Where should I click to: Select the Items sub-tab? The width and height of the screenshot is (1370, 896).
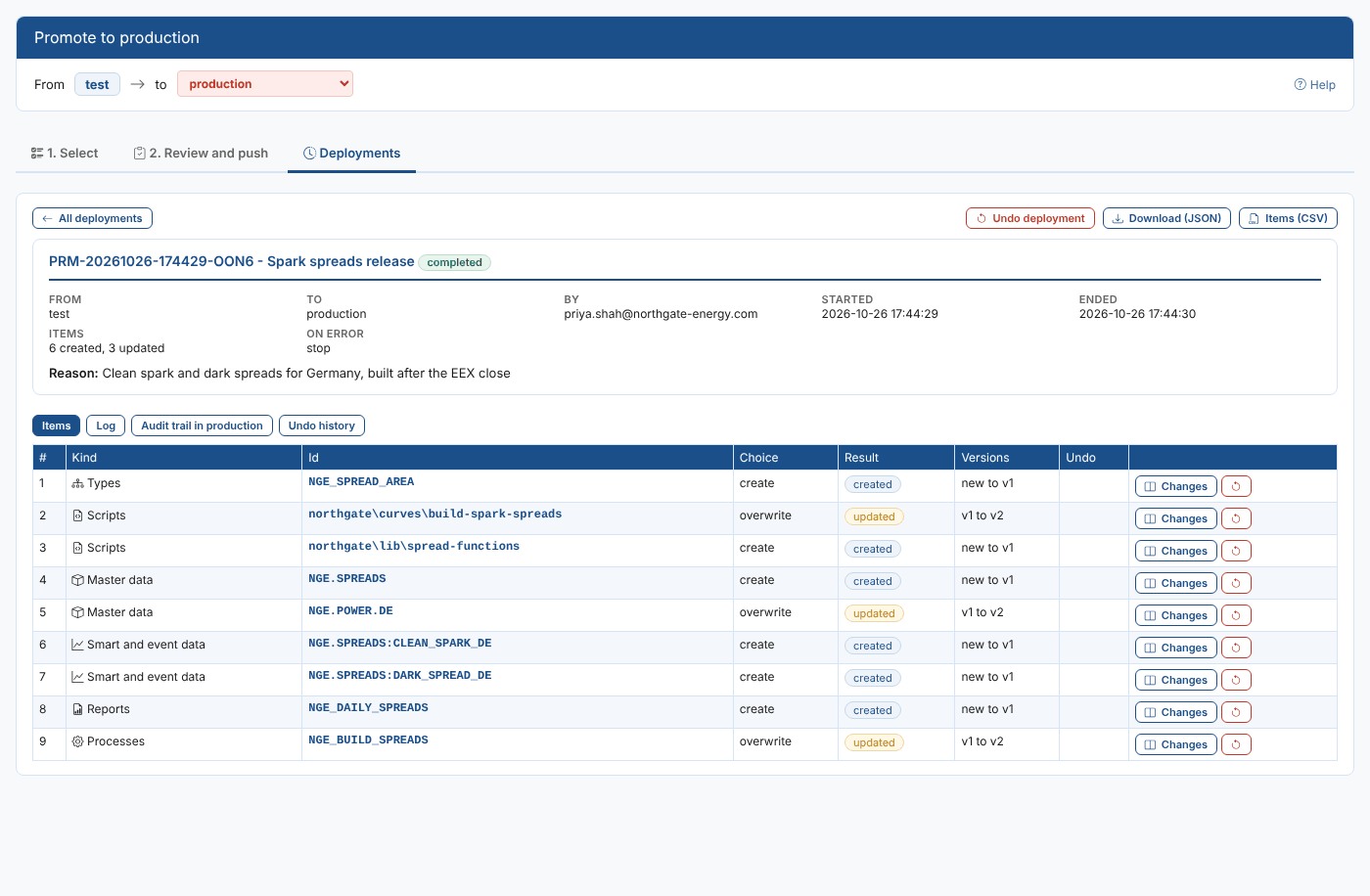(56, 426)
